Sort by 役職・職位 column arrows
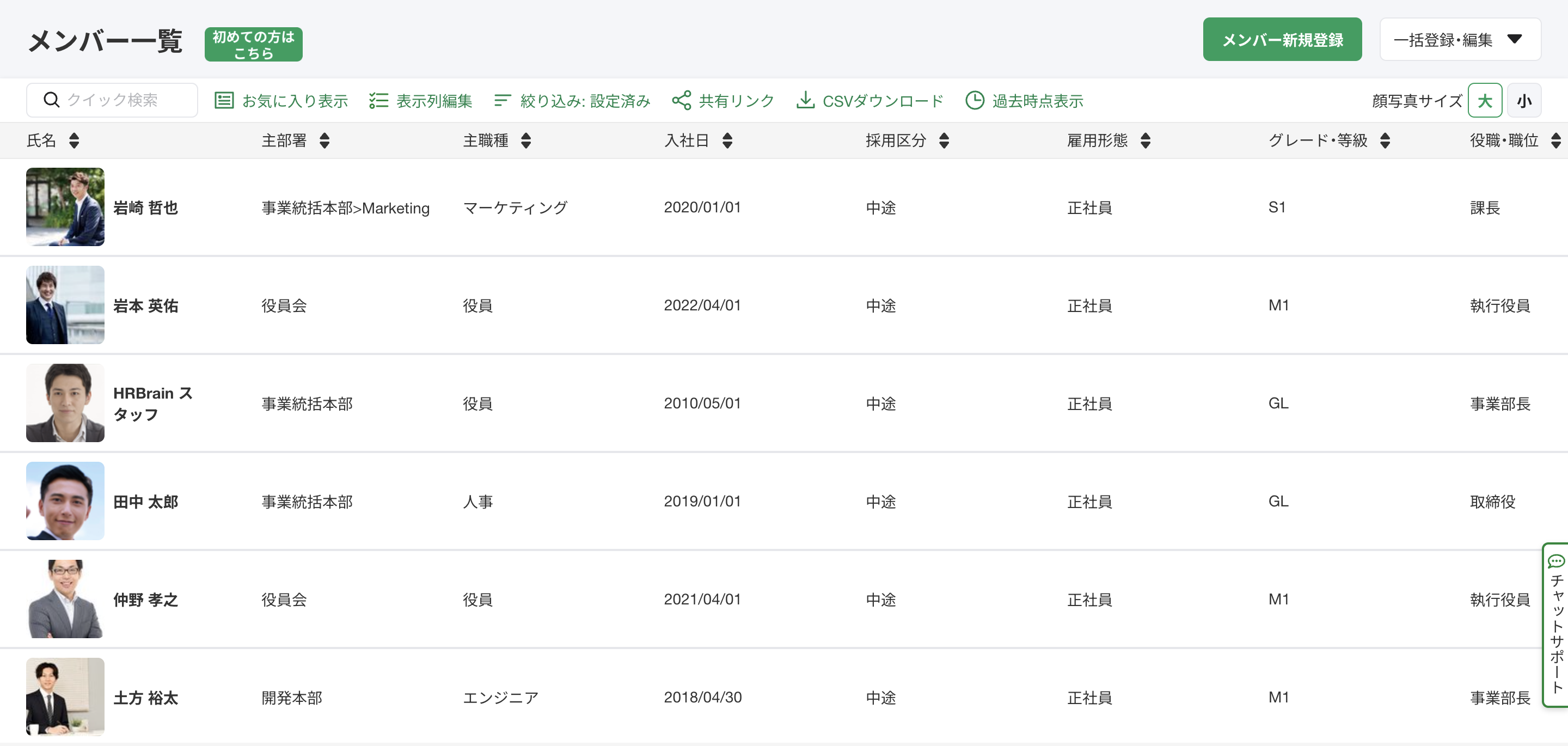The width and height of the screenshot is (1568, 746). coord(1556,140)
